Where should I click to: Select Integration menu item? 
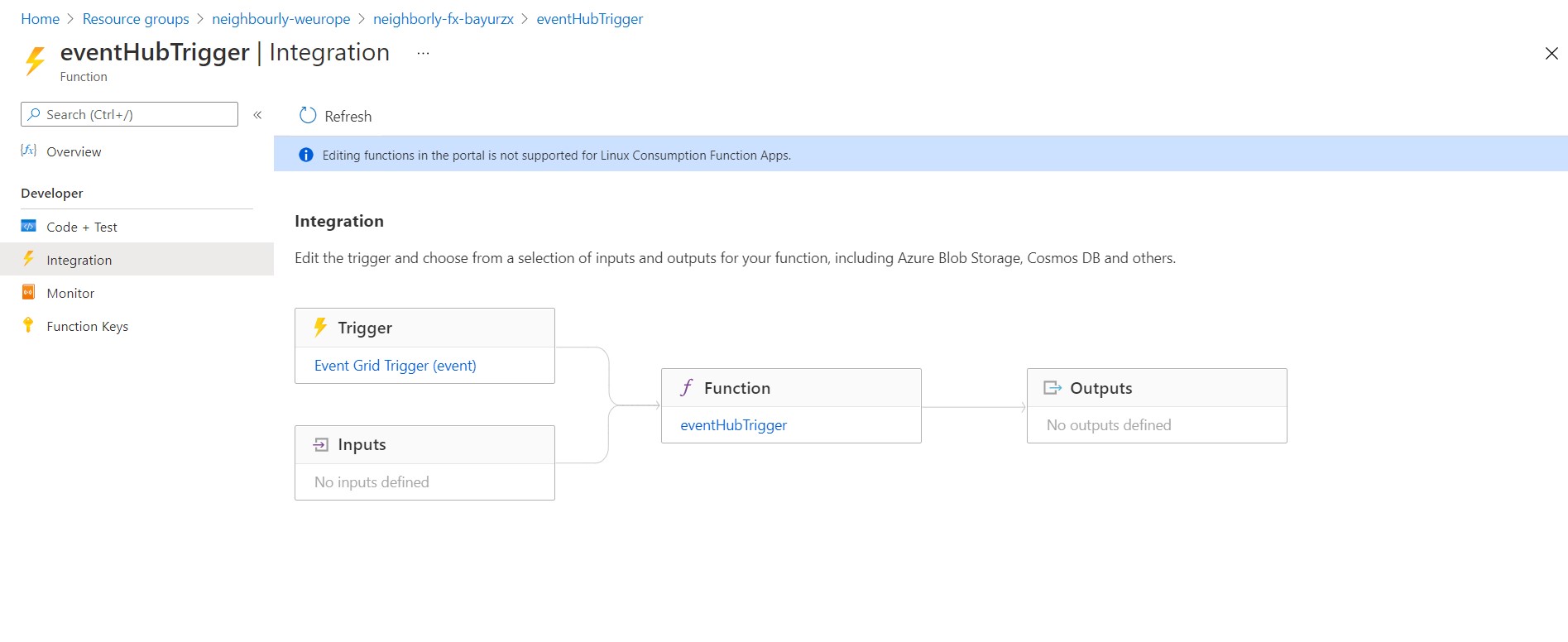click(79, 260)
